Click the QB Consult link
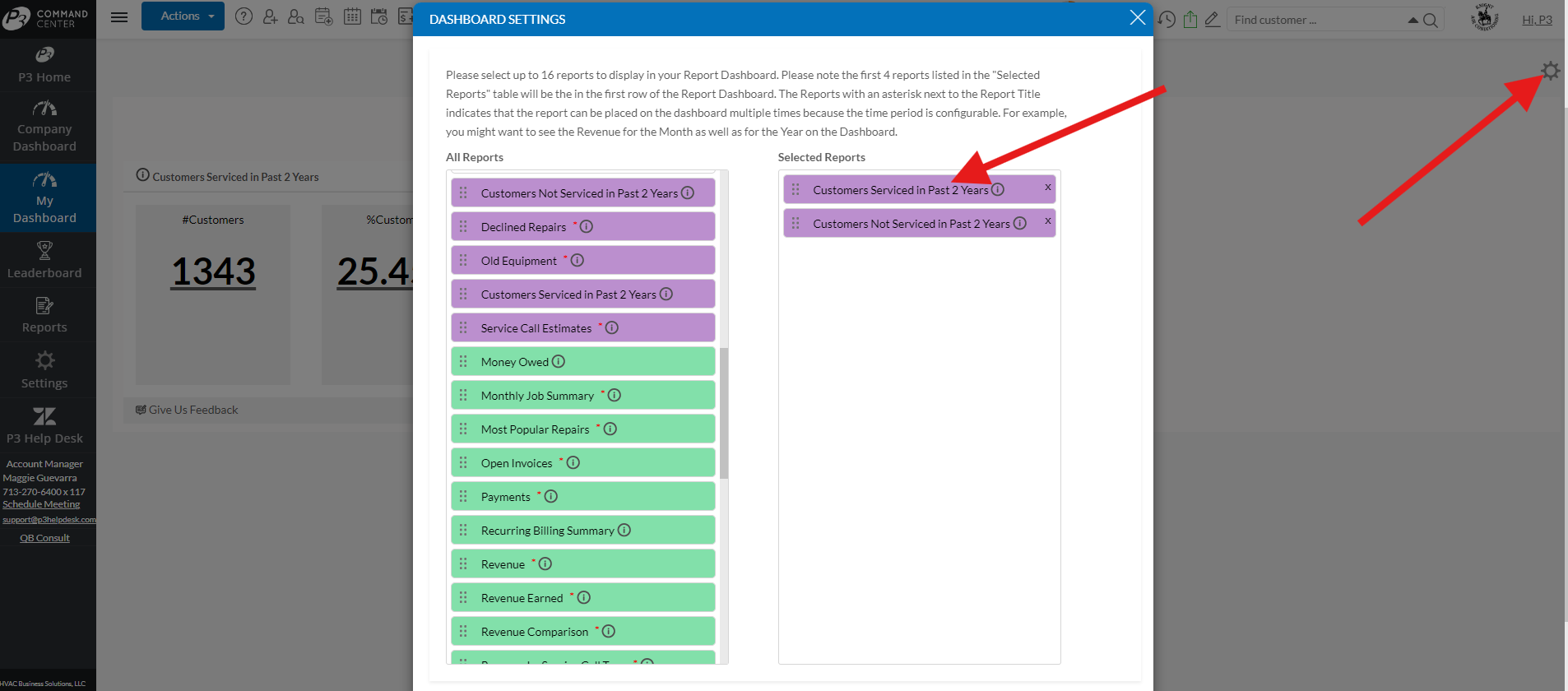 pos(44,538)
